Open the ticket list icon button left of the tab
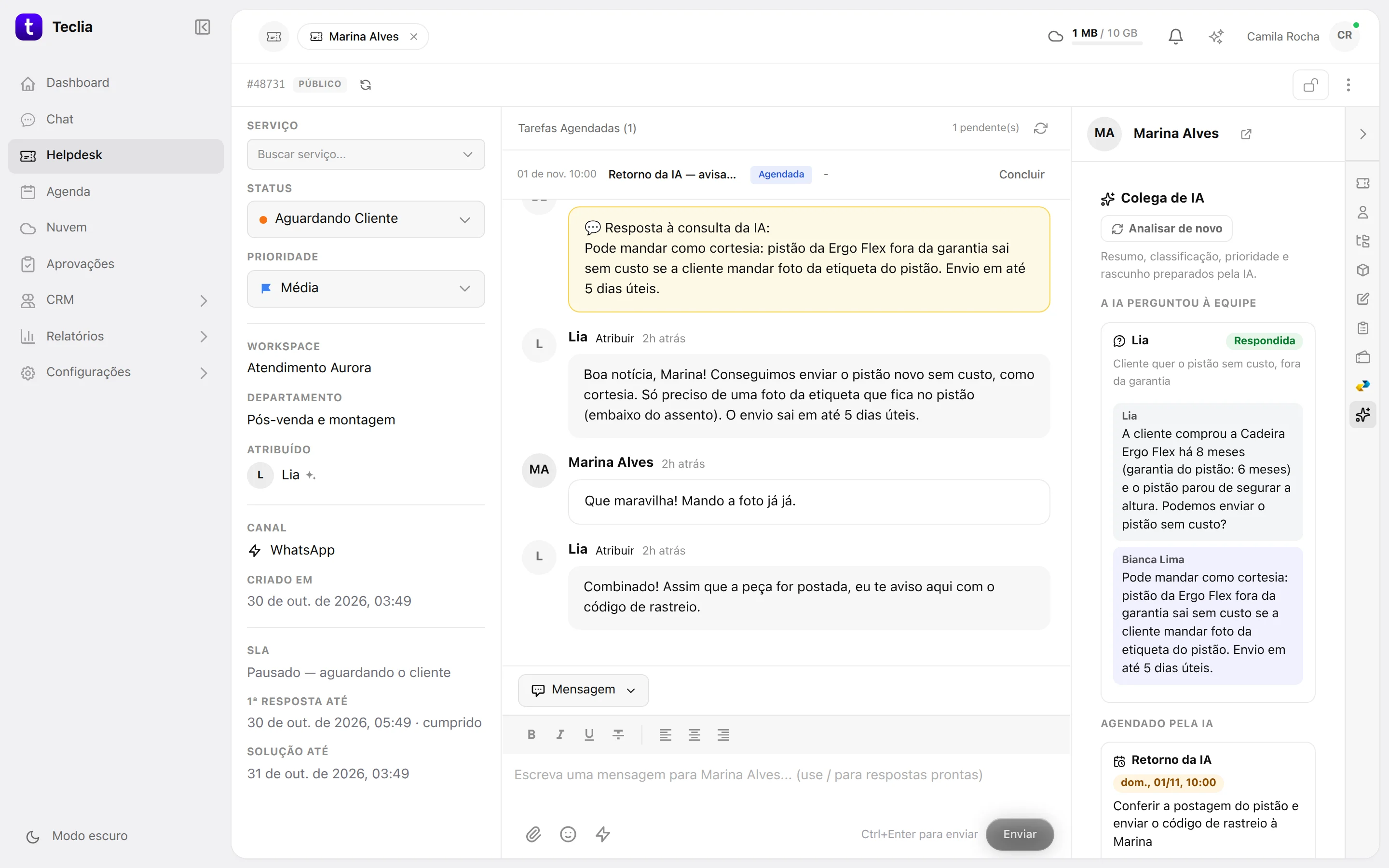This screenshot has height=868, width=1389. coord(274,37)
